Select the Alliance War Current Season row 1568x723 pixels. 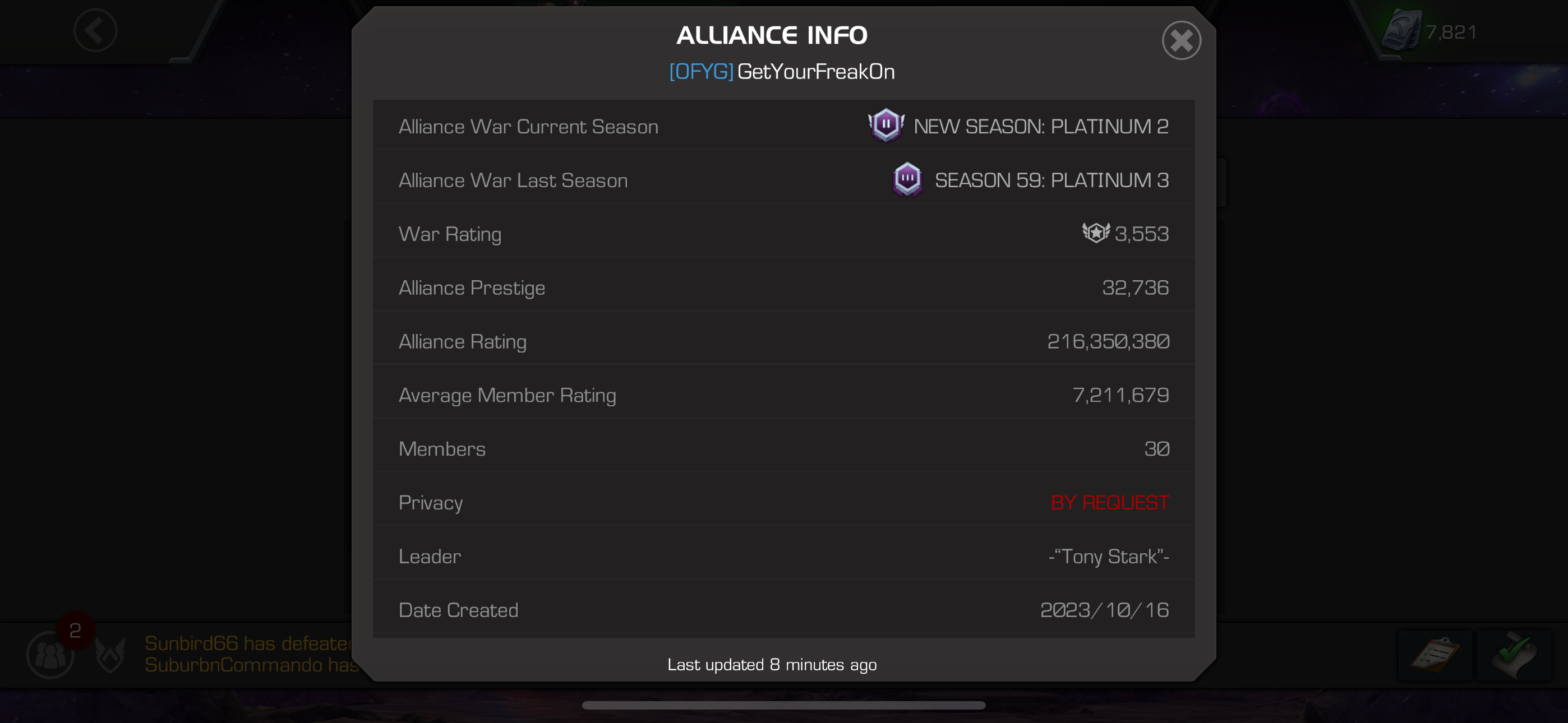coord(783,126)
